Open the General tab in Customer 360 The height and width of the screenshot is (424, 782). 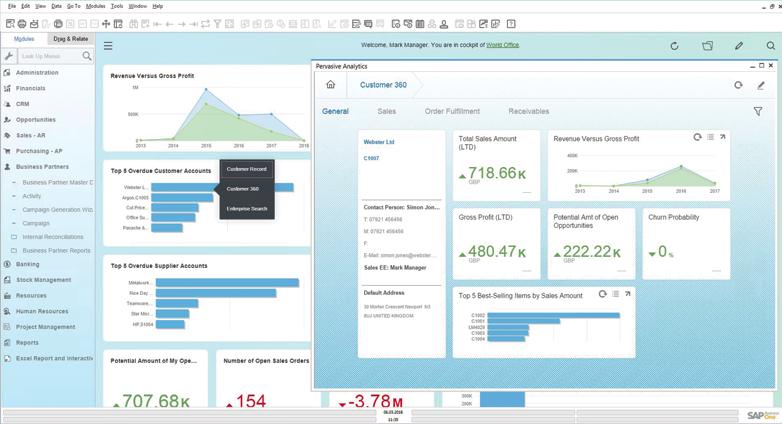335,111
